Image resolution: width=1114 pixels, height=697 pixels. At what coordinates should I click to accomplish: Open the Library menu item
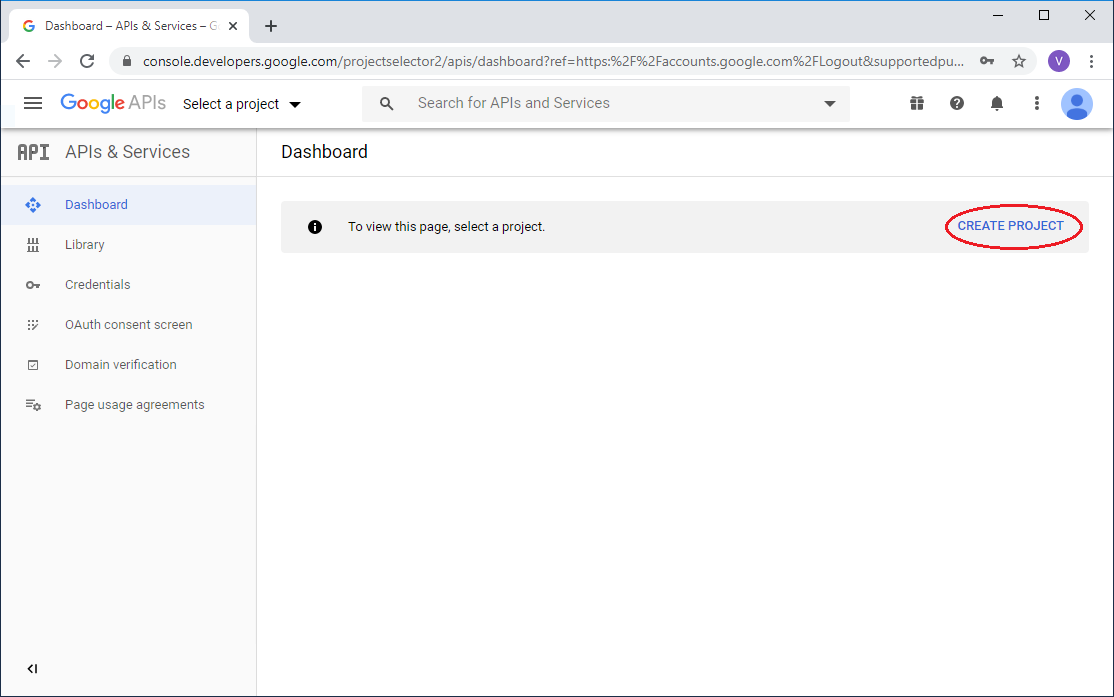129,244
